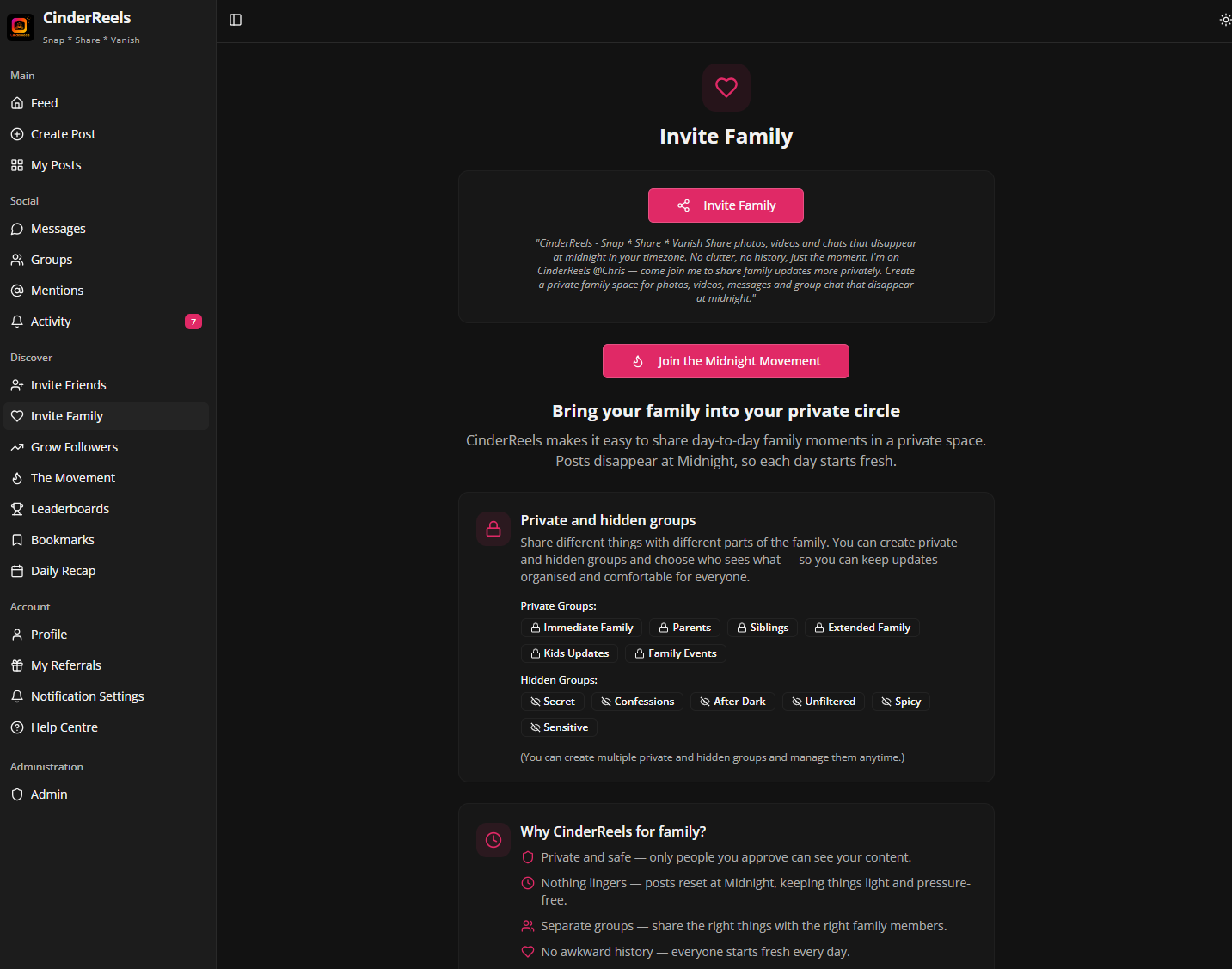Select the Kids Updates group chip
1232x969 pixels.
pos(569,653)
